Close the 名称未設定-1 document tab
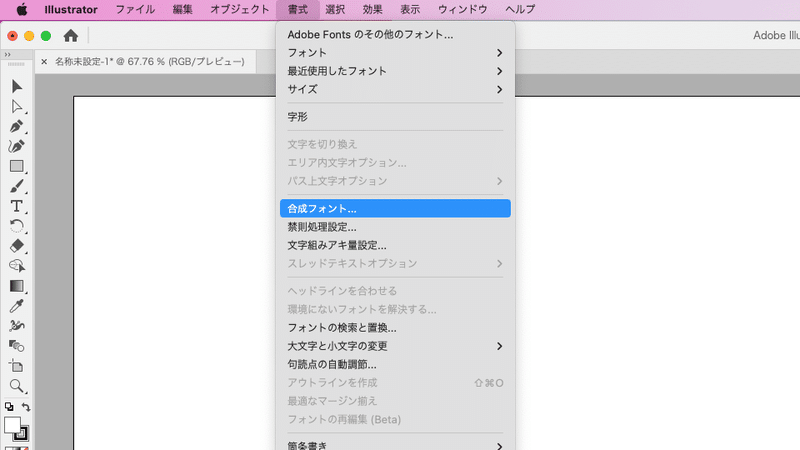The width and height of the screenshot is (800, 450). [x=44, y=62]
